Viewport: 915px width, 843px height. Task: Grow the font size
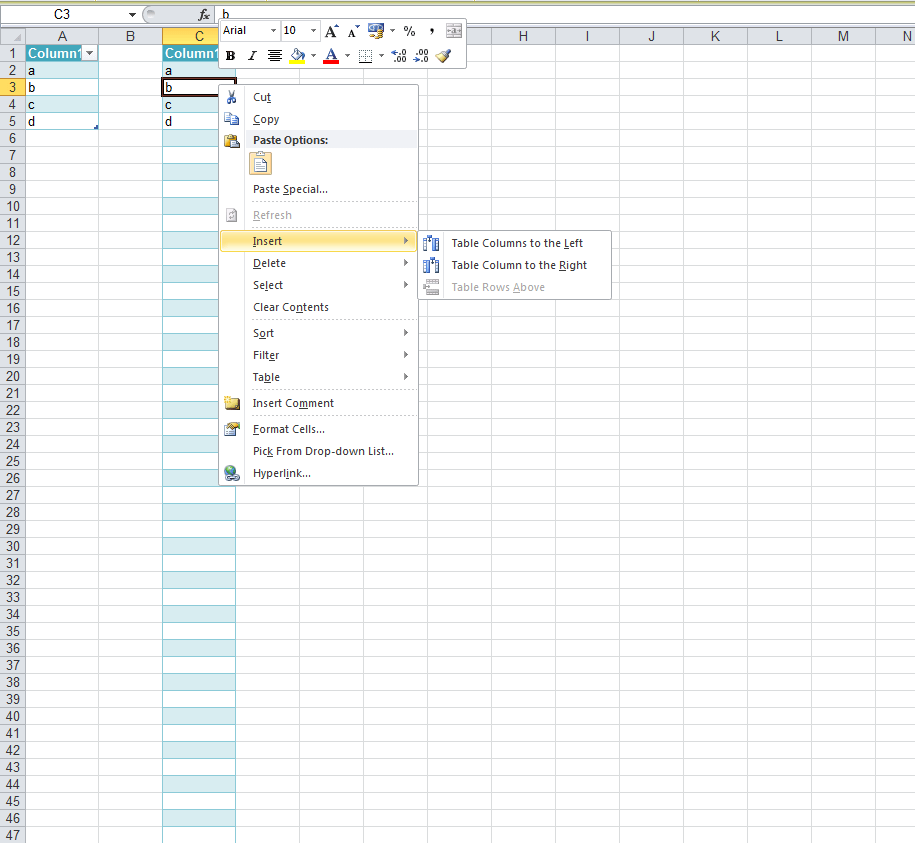(331, 31)
